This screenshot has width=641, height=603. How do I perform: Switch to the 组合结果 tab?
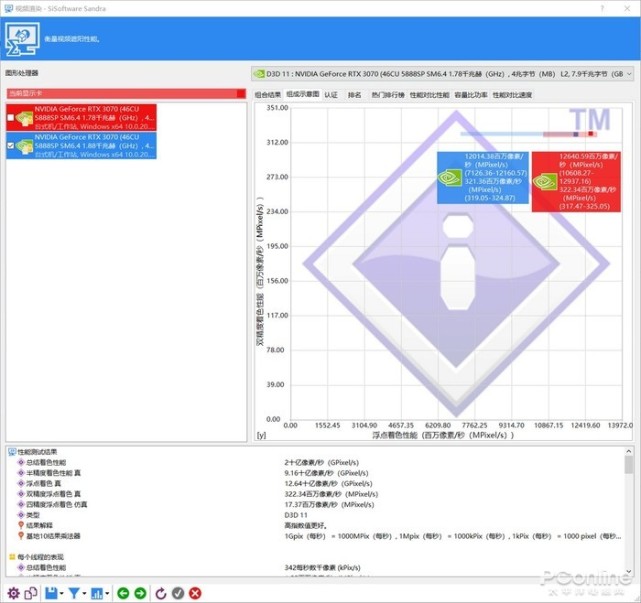pos(268,95)
